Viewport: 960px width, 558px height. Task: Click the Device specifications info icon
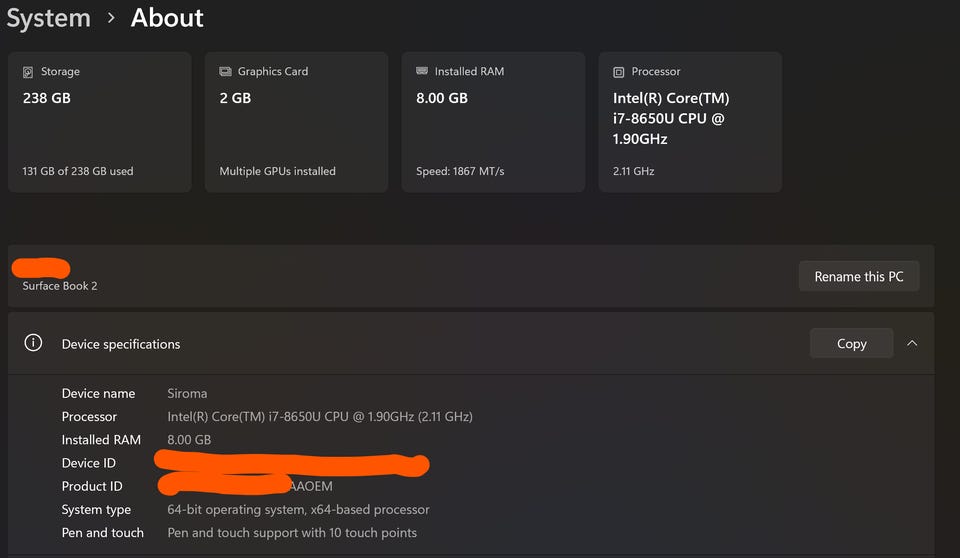pyautogui.click(x=33, y=343)
